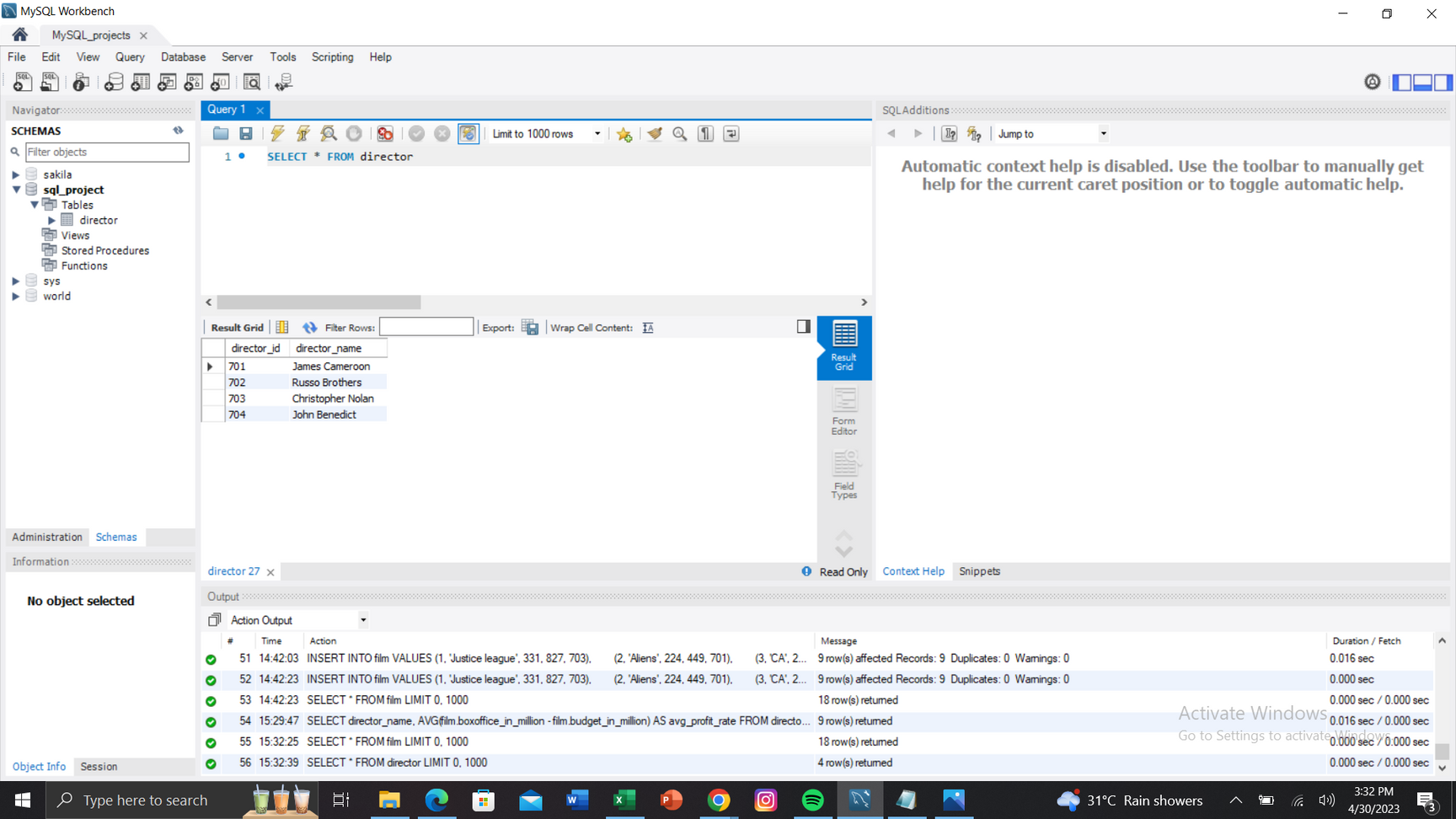Screen dimensions: 1456x819
Task: Export recordset to external file
Action: coord(530,327)
